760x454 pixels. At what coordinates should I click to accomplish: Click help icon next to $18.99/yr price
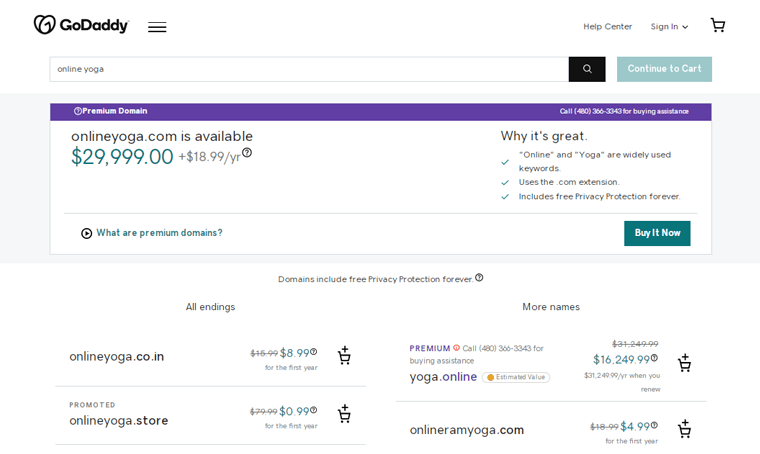[247, 153]
